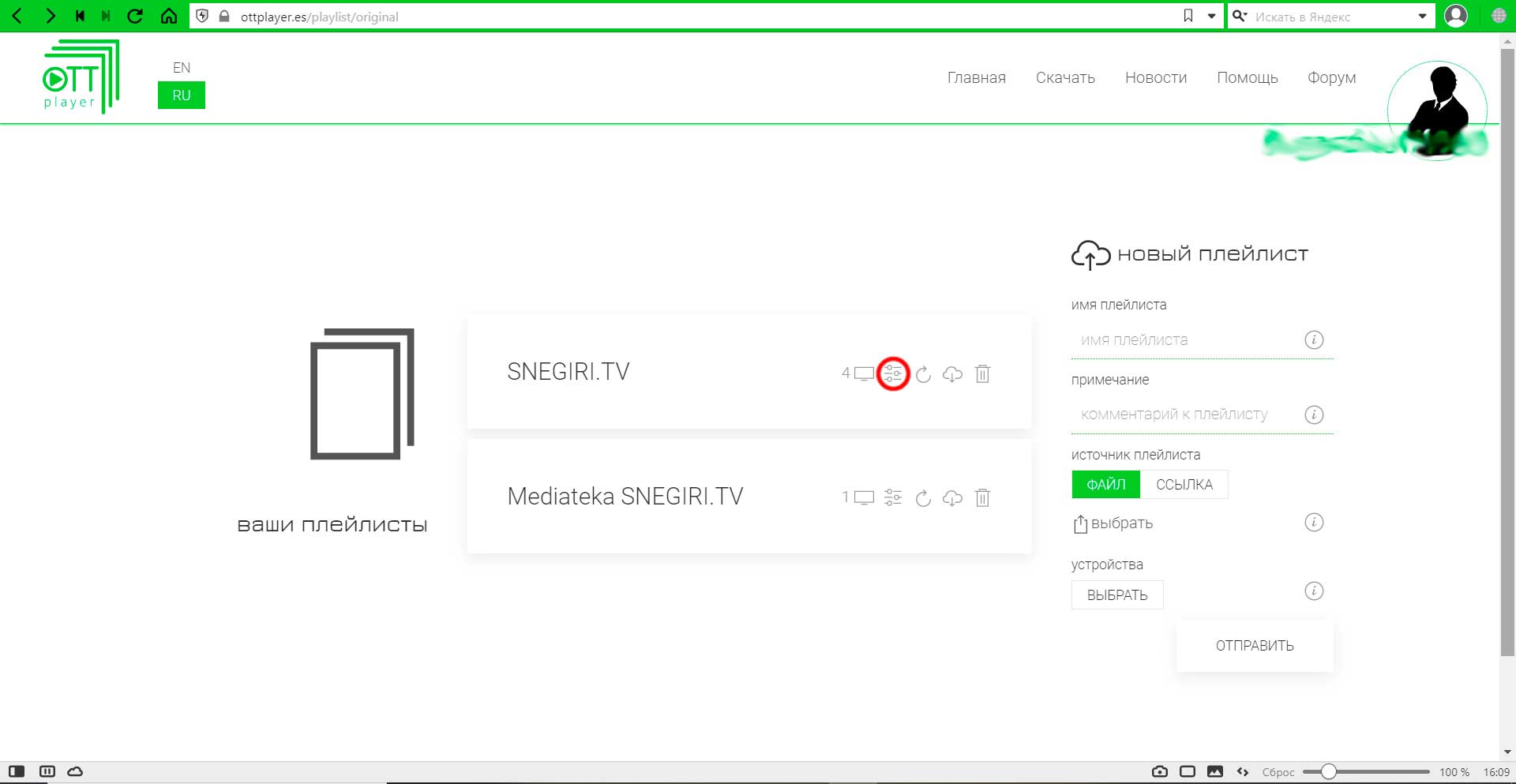Open the tracker shield icon

202,16
